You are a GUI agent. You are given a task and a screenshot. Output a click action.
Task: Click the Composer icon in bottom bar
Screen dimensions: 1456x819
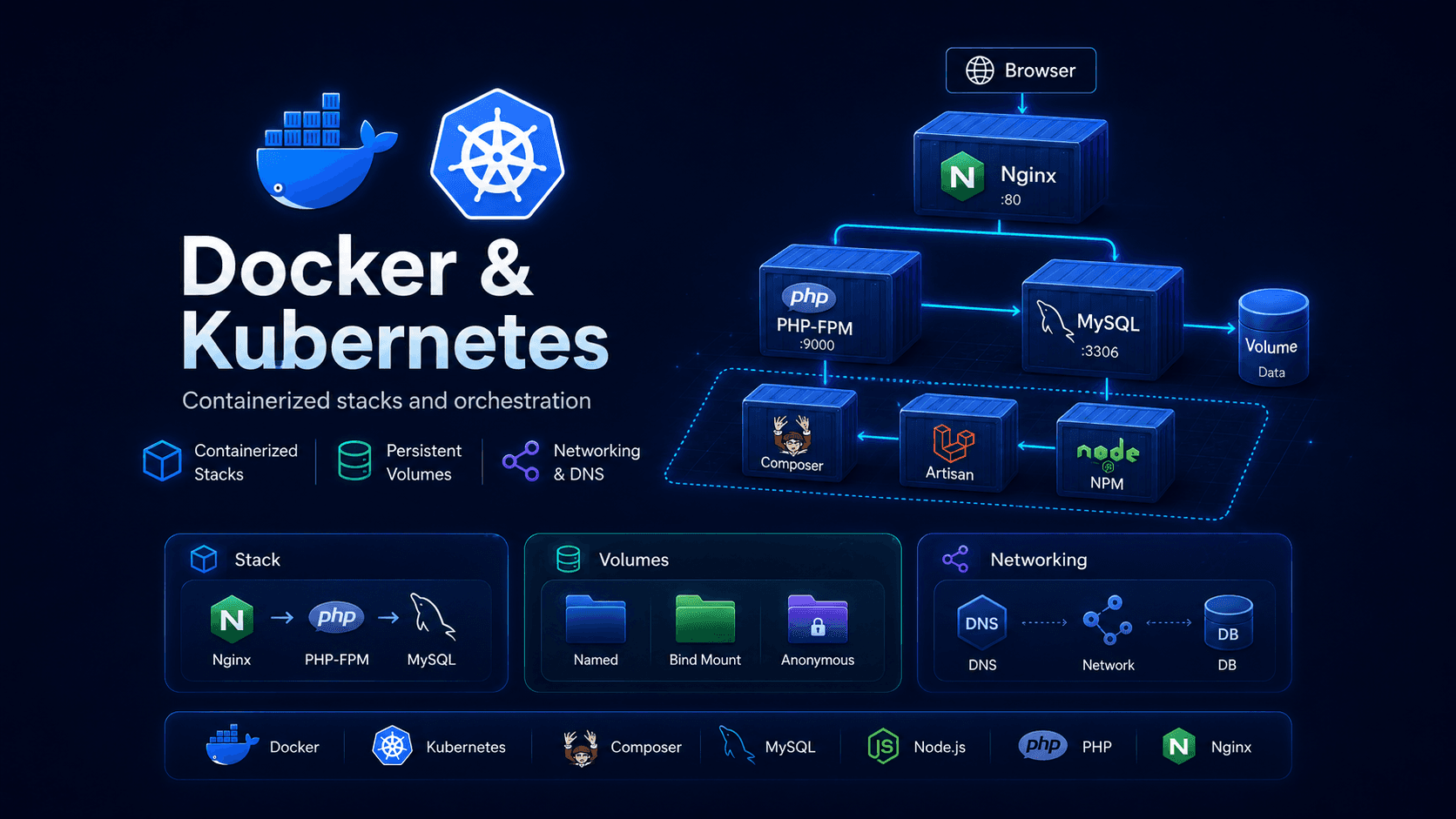[x=580, y=748]
